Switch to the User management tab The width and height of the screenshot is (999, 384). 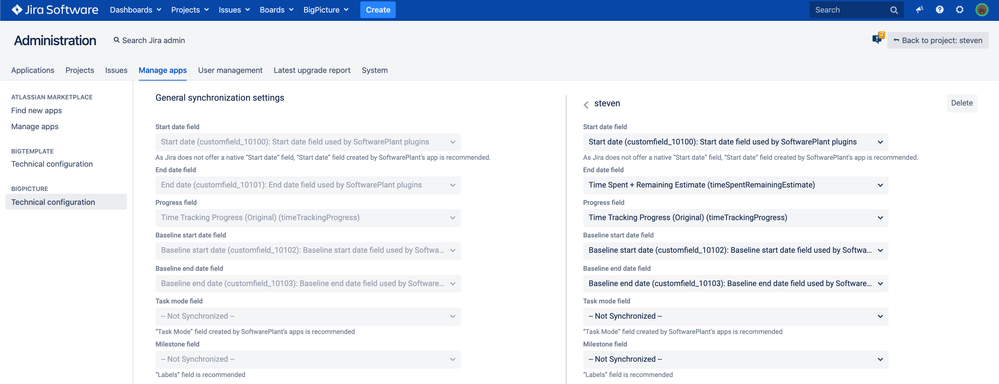coord(230,70)
